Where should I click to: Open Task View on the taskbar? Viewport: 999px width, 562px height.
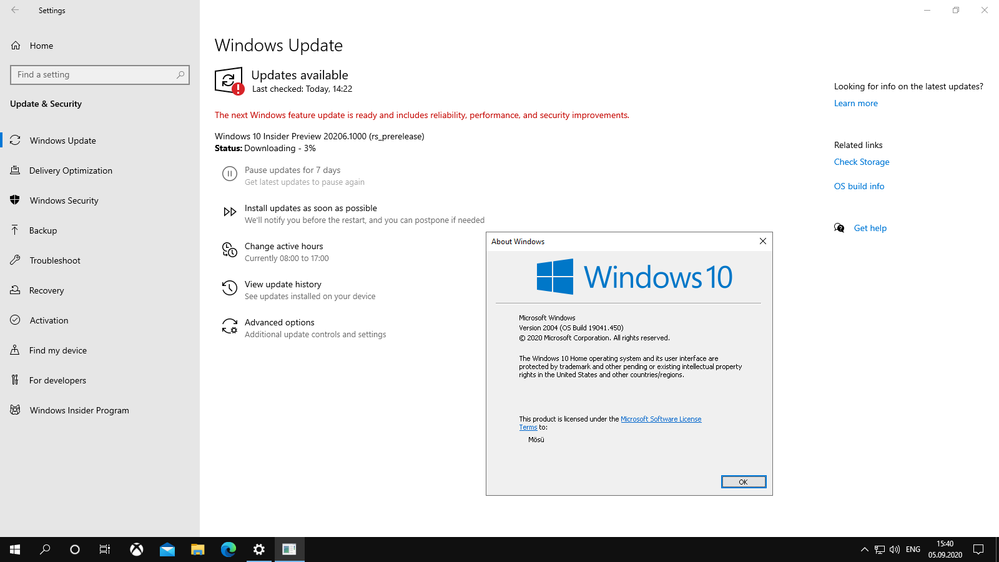click(x=104, y=549)
